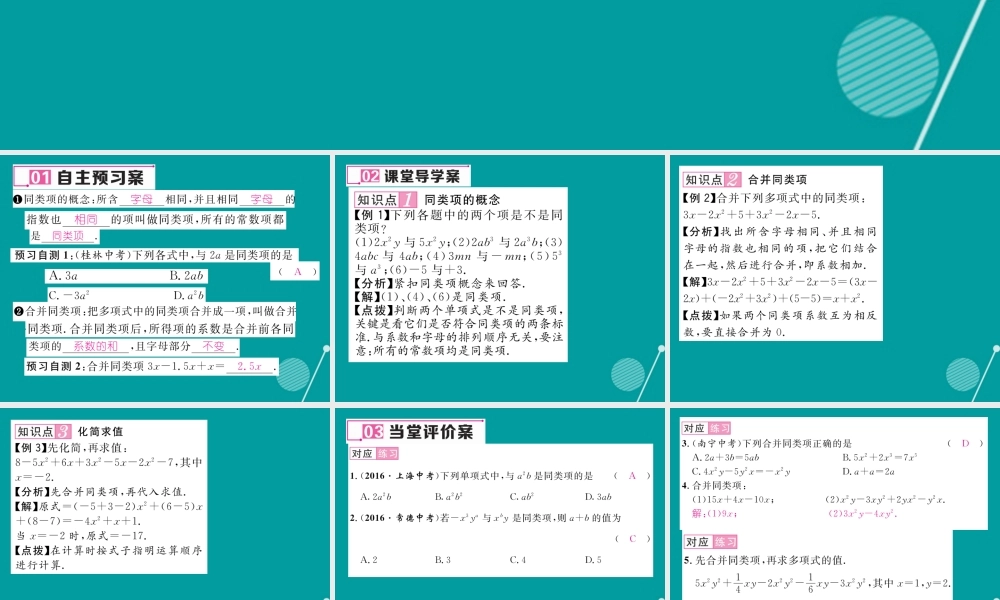Click the line '当 x=-2 时,原式=-17.'
Screen dimensions: 1000x600
coord(82,536)
